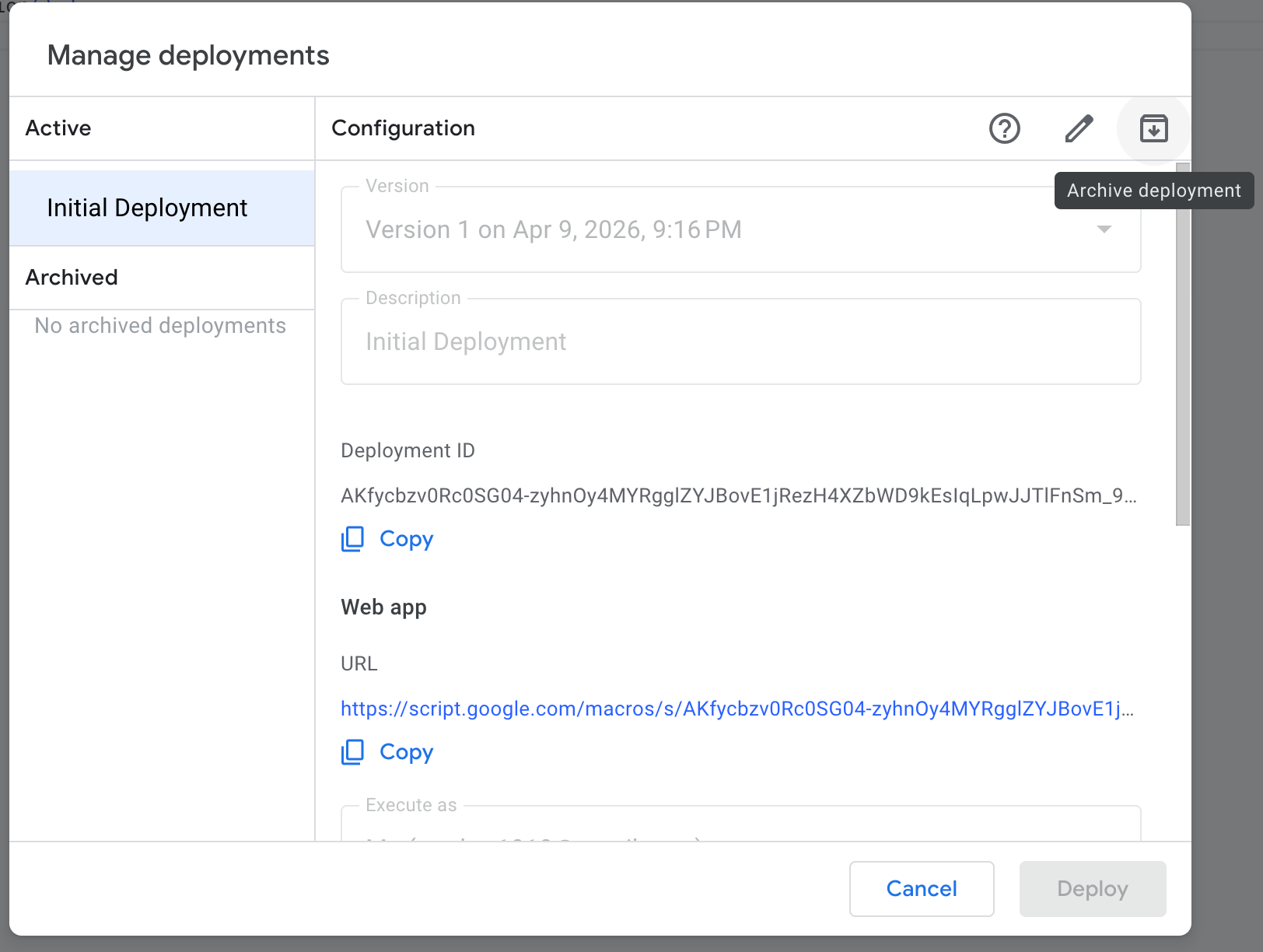
Task: Select the pencil Edit deployment icon
Action: pos(1078,128)
